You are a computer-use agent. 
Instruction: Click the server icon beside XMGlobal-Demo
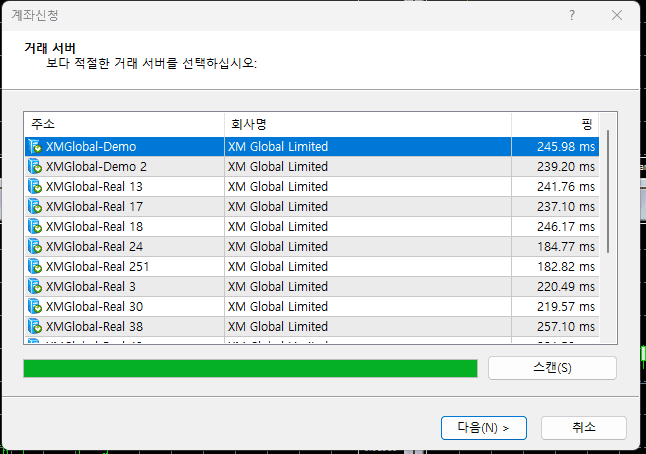[x=35, y=147]
